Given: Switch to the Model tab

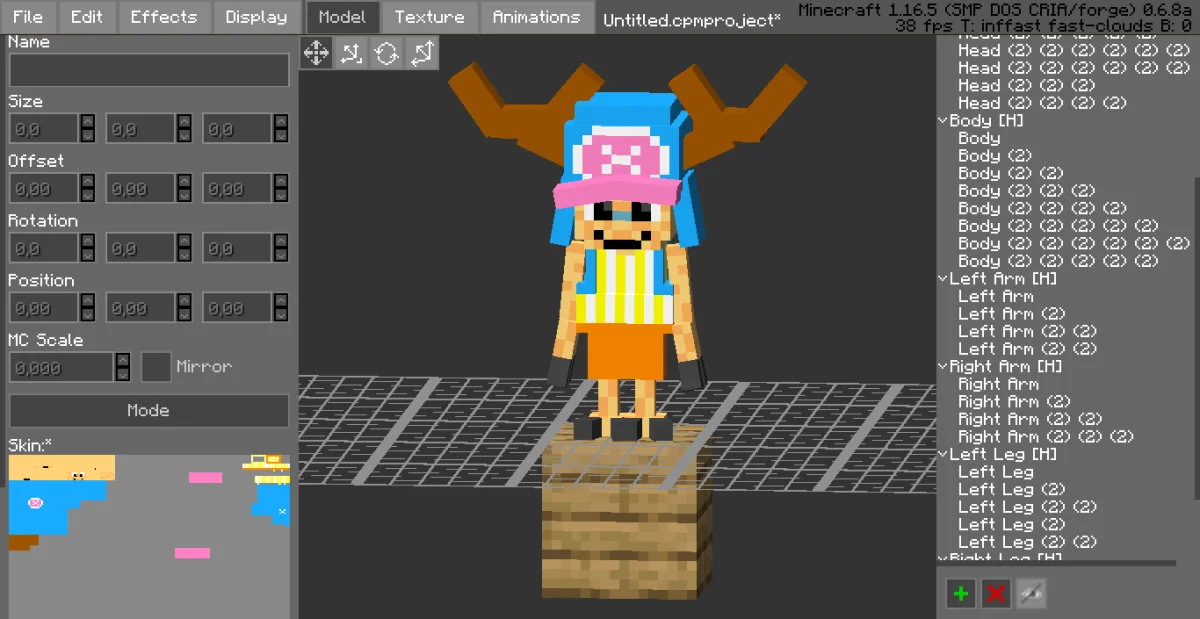Looking at the screenshot, I should tap(342, 17).
